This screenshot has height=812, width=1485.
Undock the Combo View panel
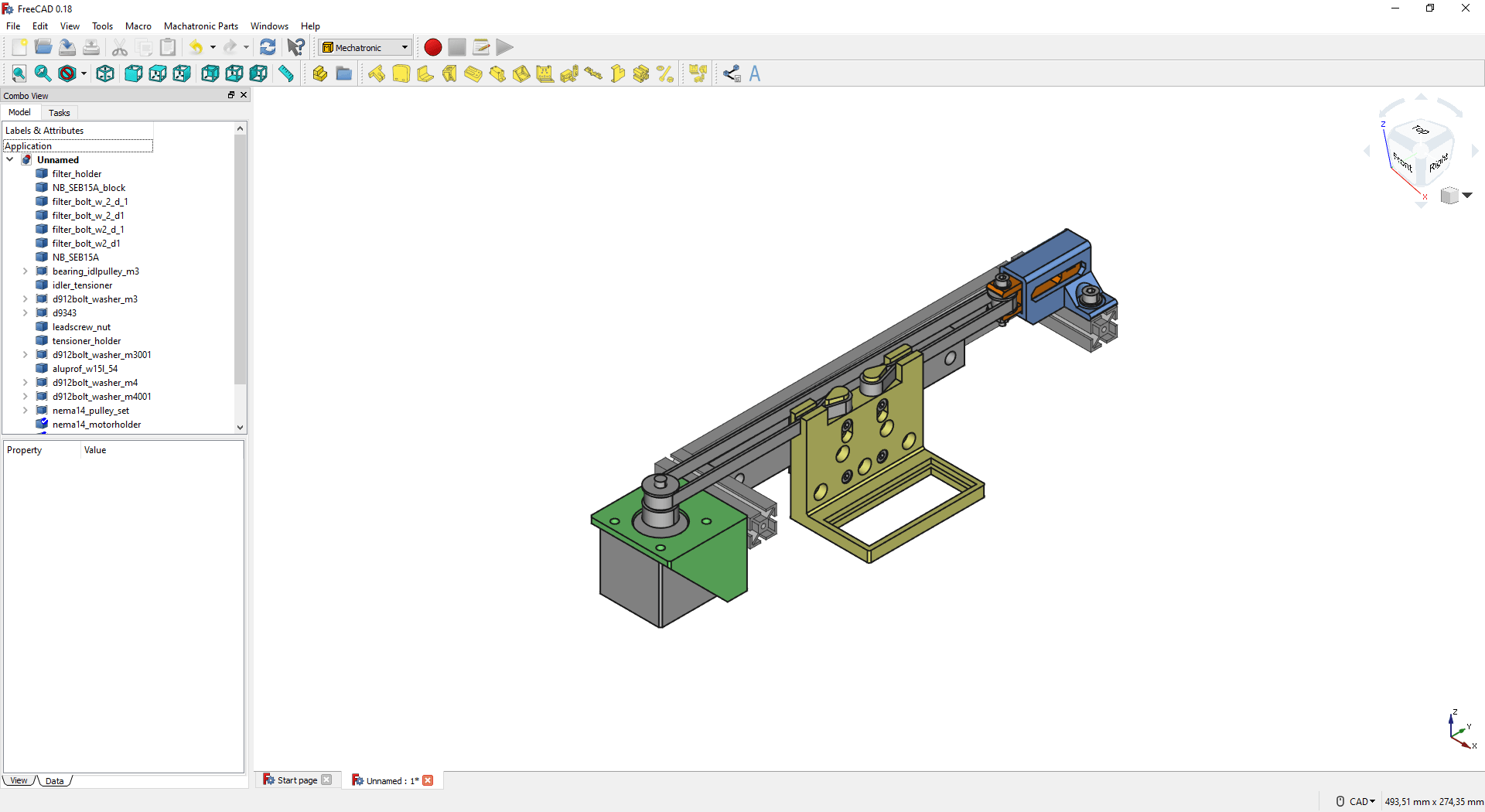(x=230, y=95)
